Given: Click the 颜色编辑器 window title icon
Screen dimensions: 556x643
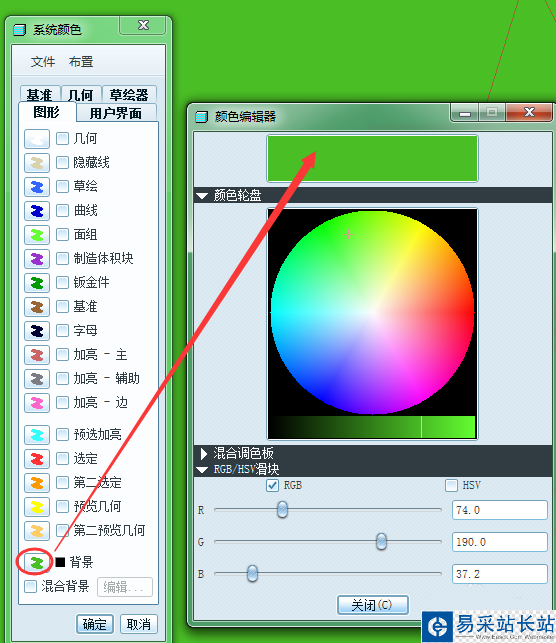Looking at the screenshot, I should [x=201, y=117].
